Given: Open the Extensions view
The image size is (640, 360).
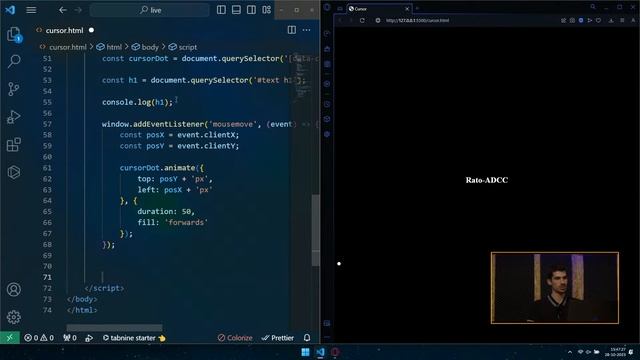Looking at the screenshot, I should (14, 144).
